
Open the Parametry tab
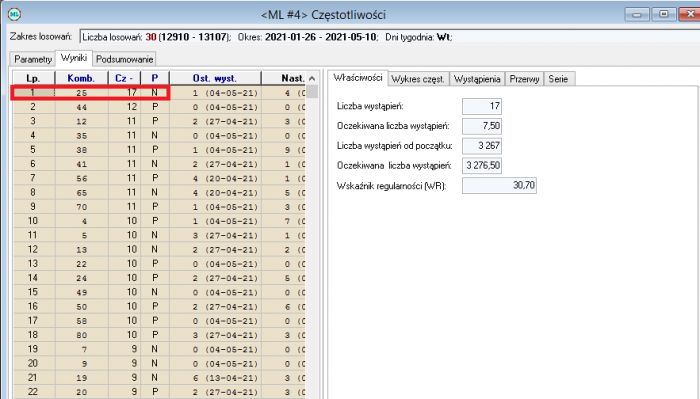coord(33,59)
